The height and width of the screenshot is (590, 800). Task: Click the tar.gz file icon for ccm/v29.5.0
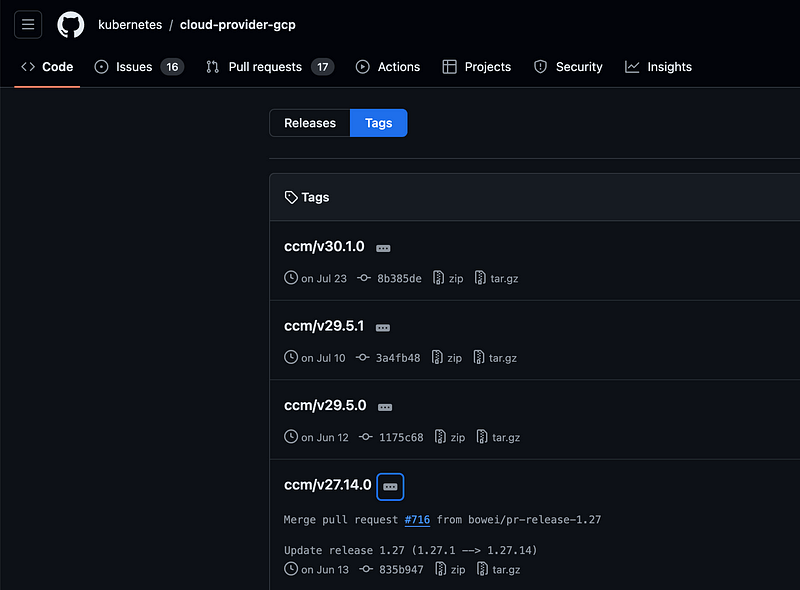pos(482,437)
